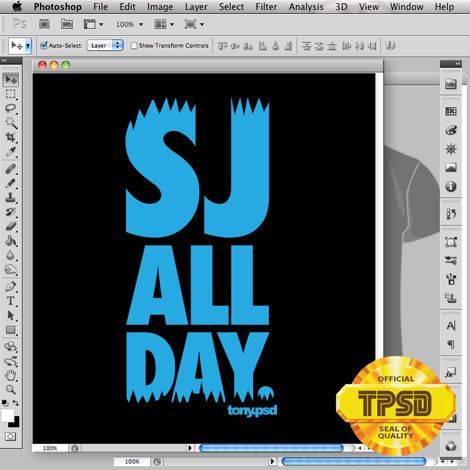This screenshot has height=470, width=470.
Task: Select the Healing Brush tool
Action: [x=11, y=169]
